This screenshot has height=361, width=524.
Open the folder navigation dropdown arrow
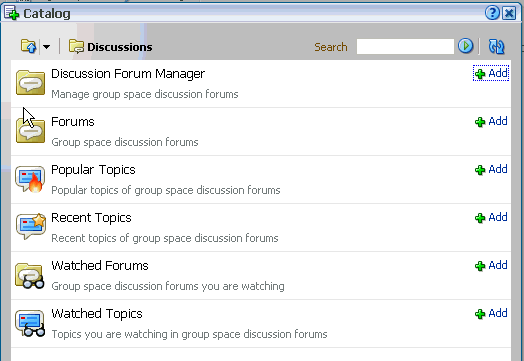(46, 47)
